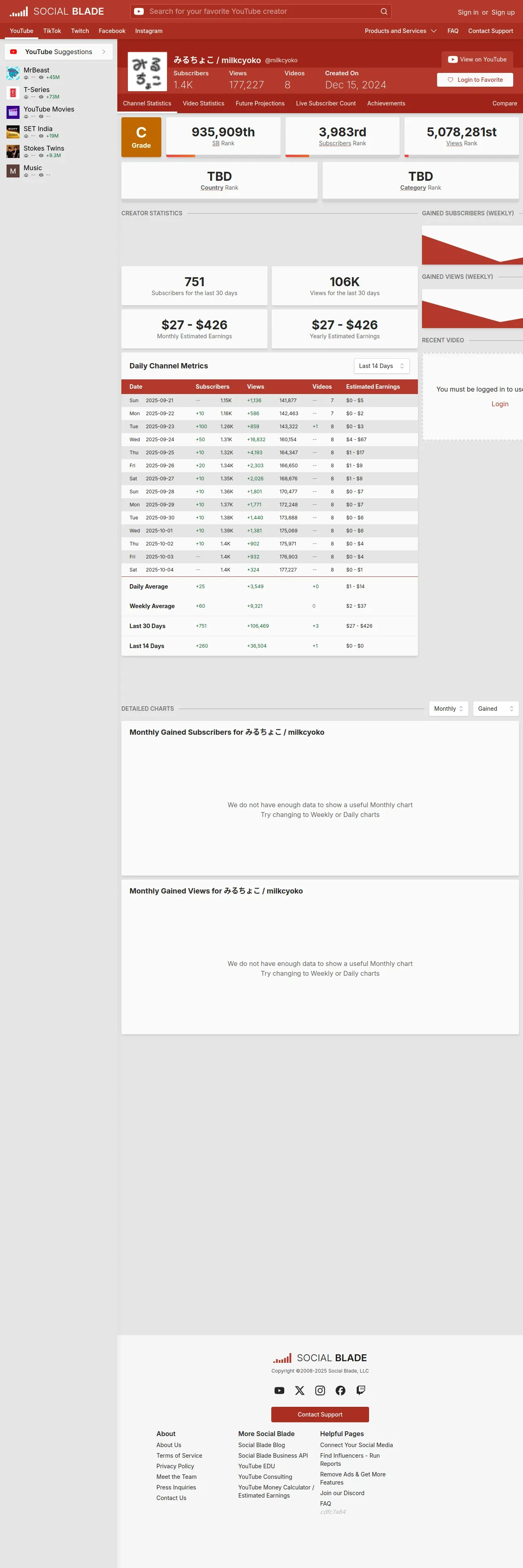Click the Country Rank TBD card
Screen dimensions: 523x1568
(219, 181)
